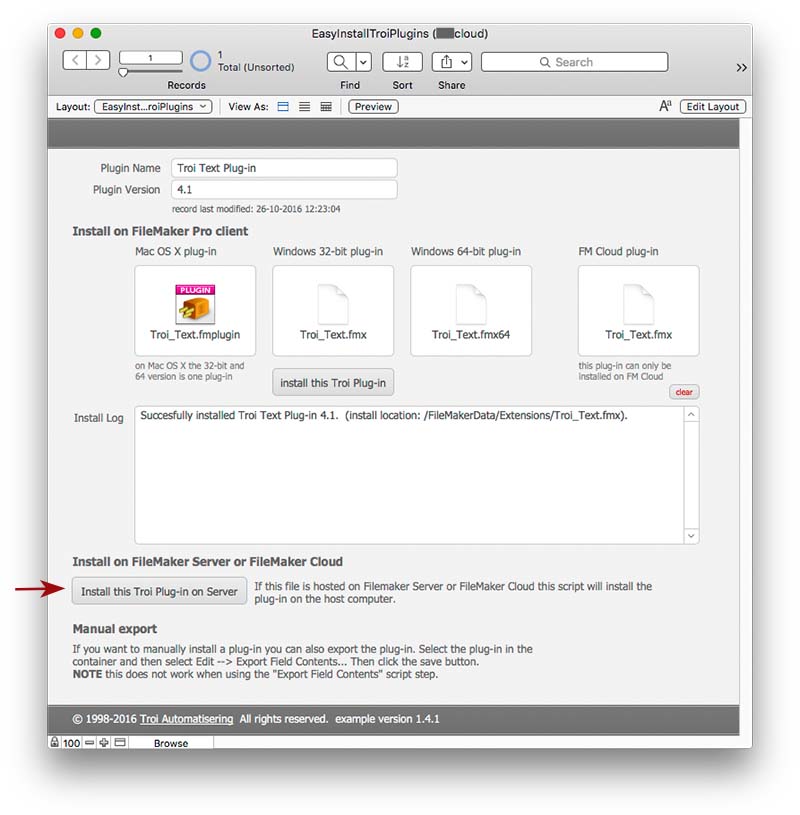The image size is (800, 815).
Task: Switch to Table view icon
Action: pos(326,107)
